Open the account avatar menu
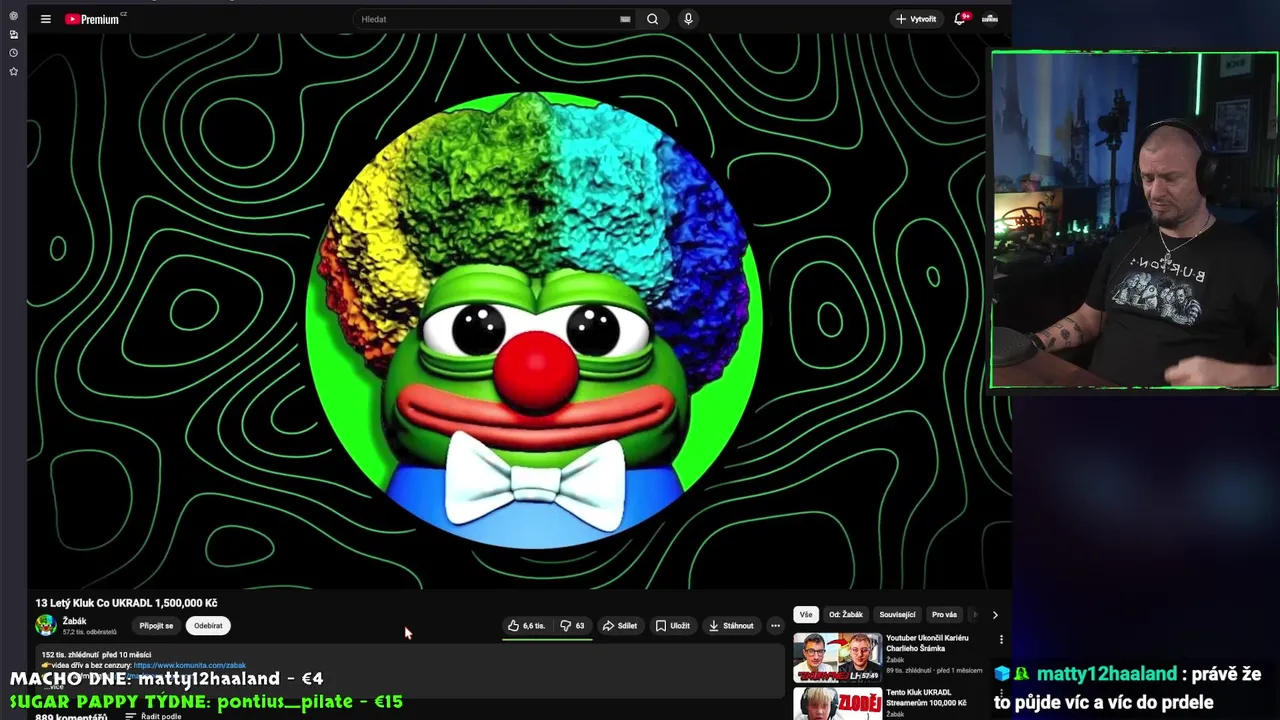The height and width of the screenshot is (720, 1280). point(990,19)
